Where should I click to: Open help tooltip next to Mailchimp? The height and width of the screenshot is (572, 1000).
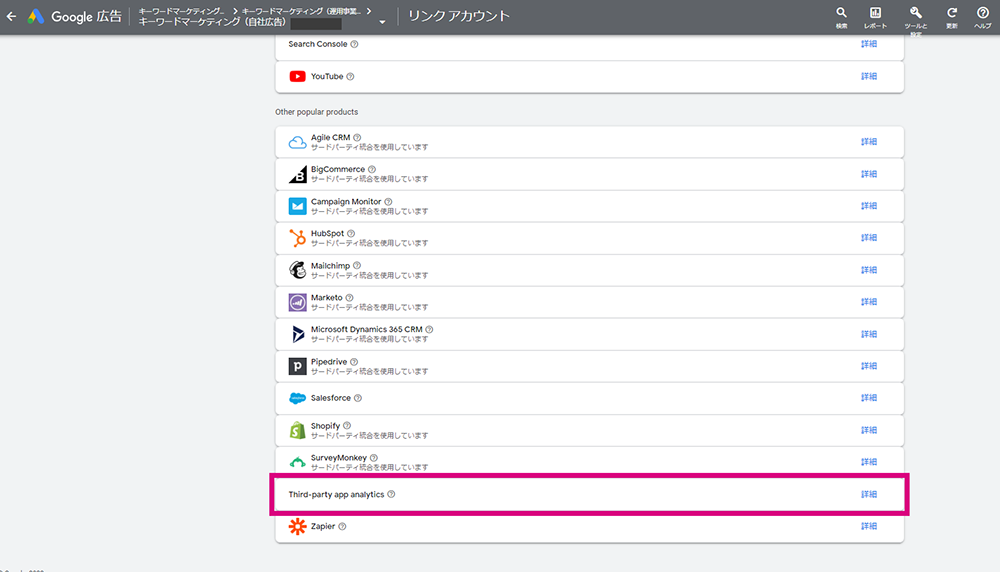[357, 265]
